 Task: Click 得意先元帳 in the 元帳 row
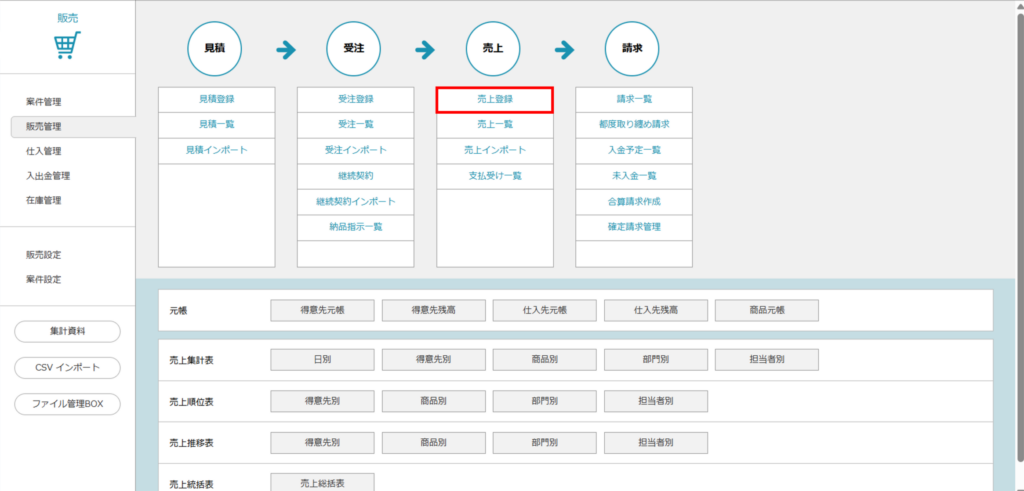322,311
